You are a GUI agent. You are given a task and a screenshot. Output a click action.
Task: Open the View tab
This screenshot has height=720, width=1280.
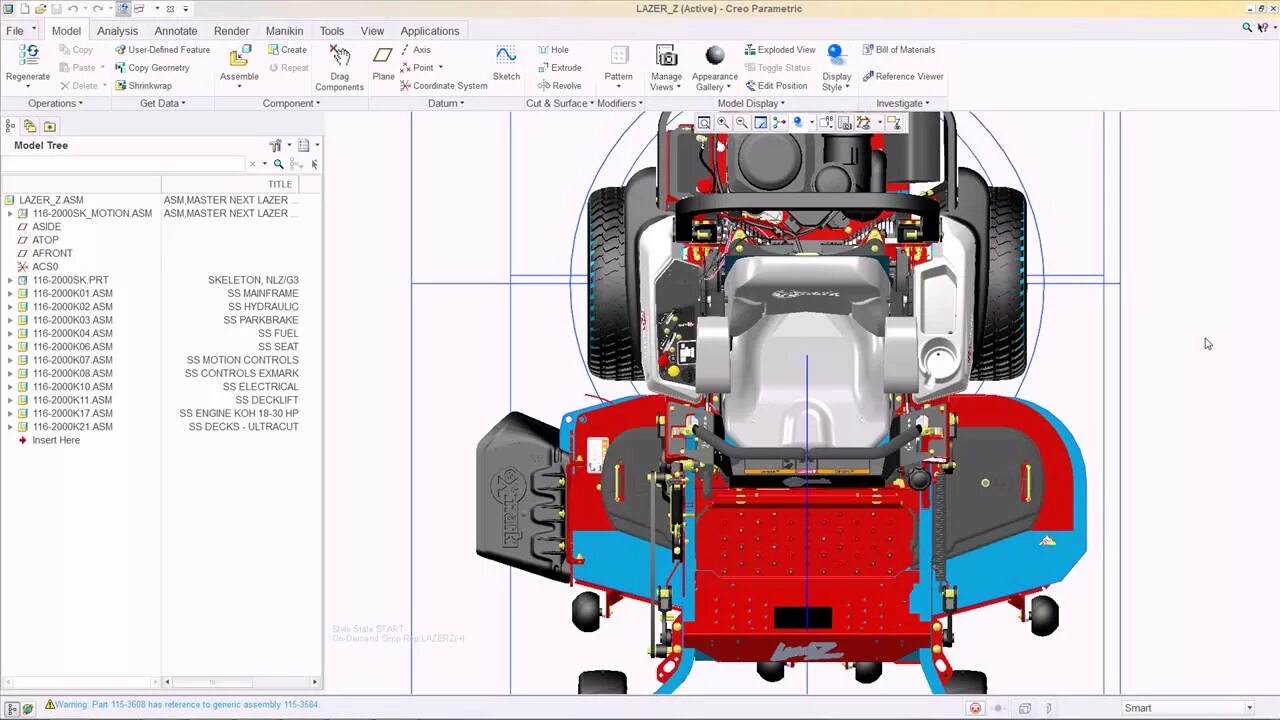[x=372, y=31]
